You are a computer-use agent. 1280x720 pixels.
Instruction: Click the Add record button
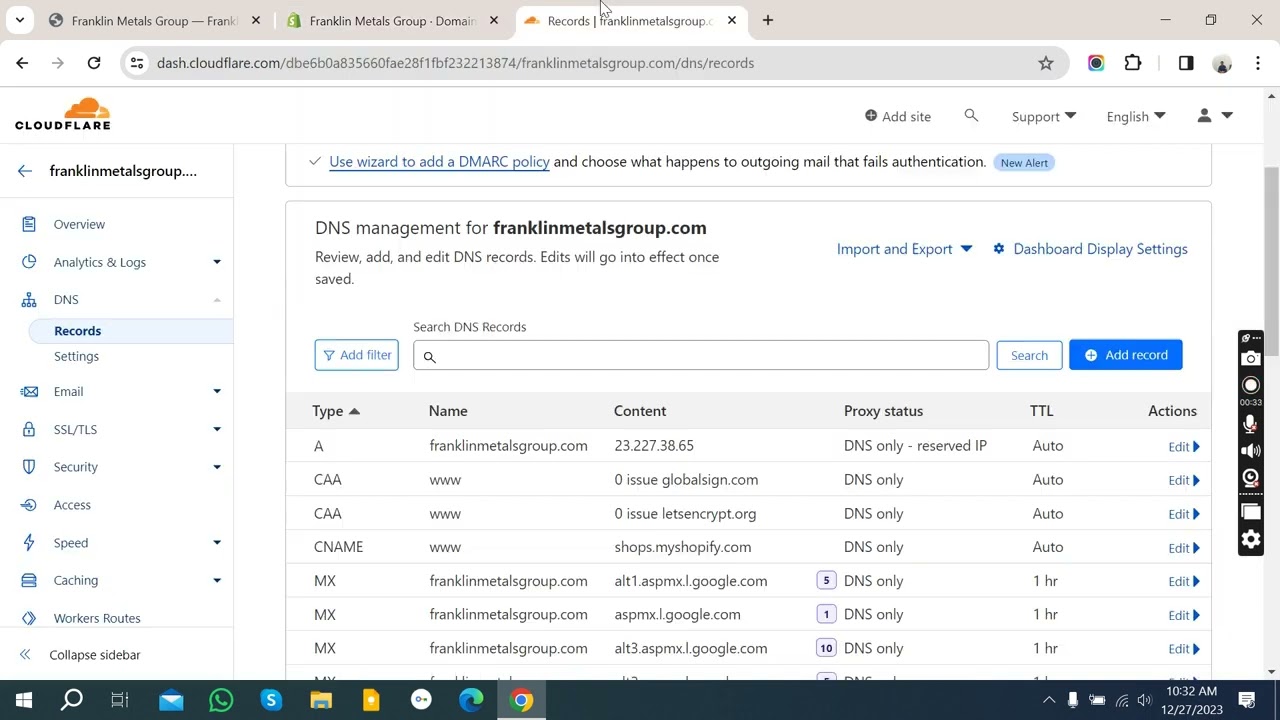(x=1126, y=355)
